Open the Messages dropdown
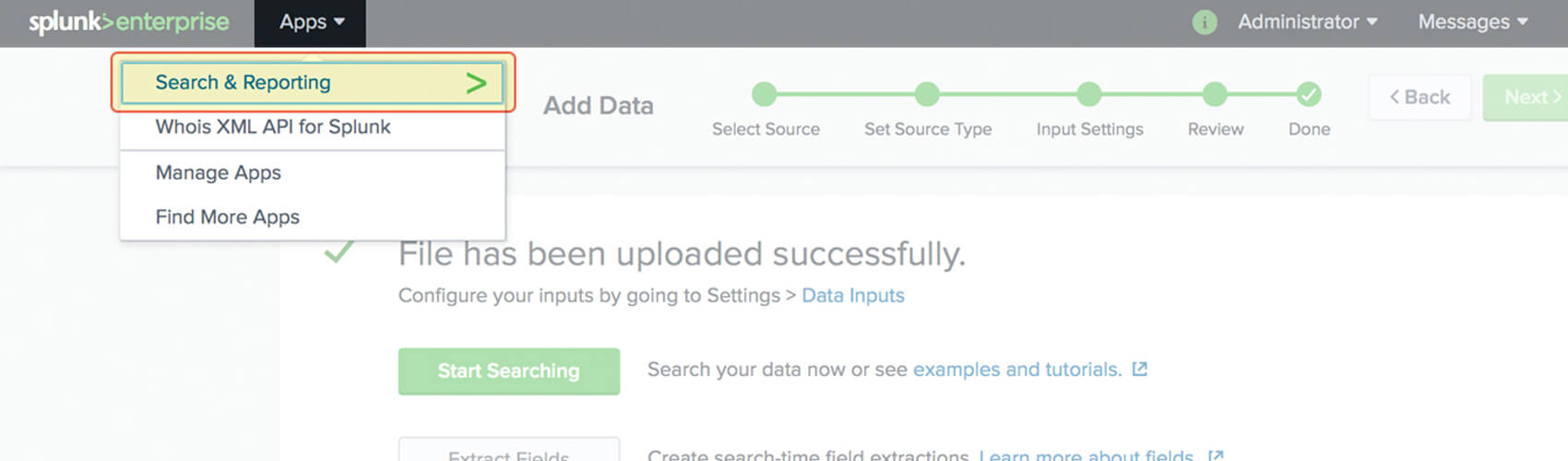This screenshot has height=461, width=1568. [1473, 22]
